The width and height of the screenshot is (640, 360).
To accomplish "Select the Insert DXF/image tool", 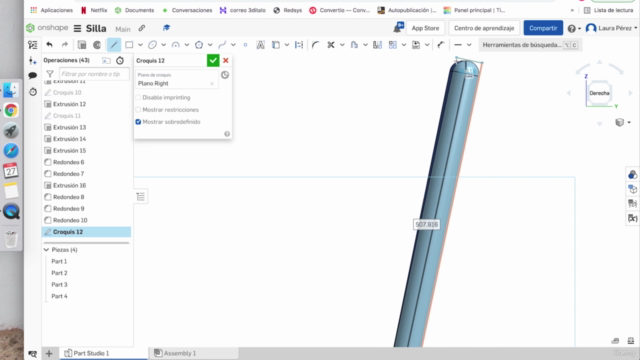I will point(416,45).
